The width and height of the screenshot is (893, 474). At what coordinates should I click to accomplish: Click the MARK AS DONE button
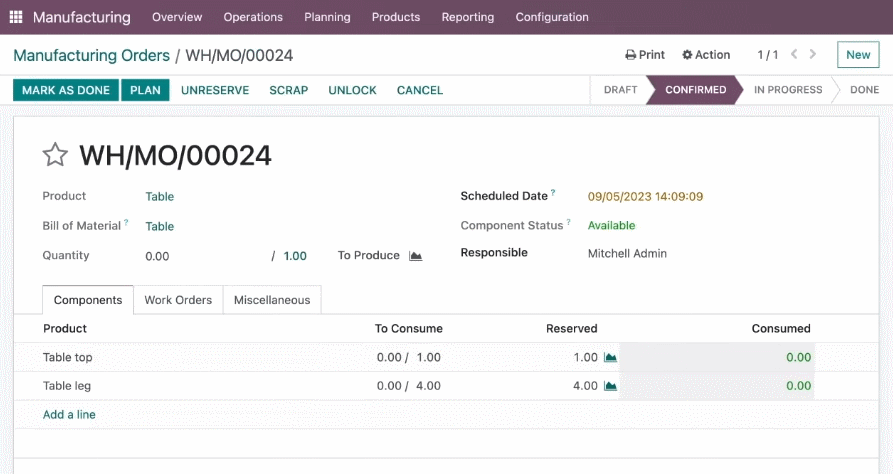click(65, 90)
